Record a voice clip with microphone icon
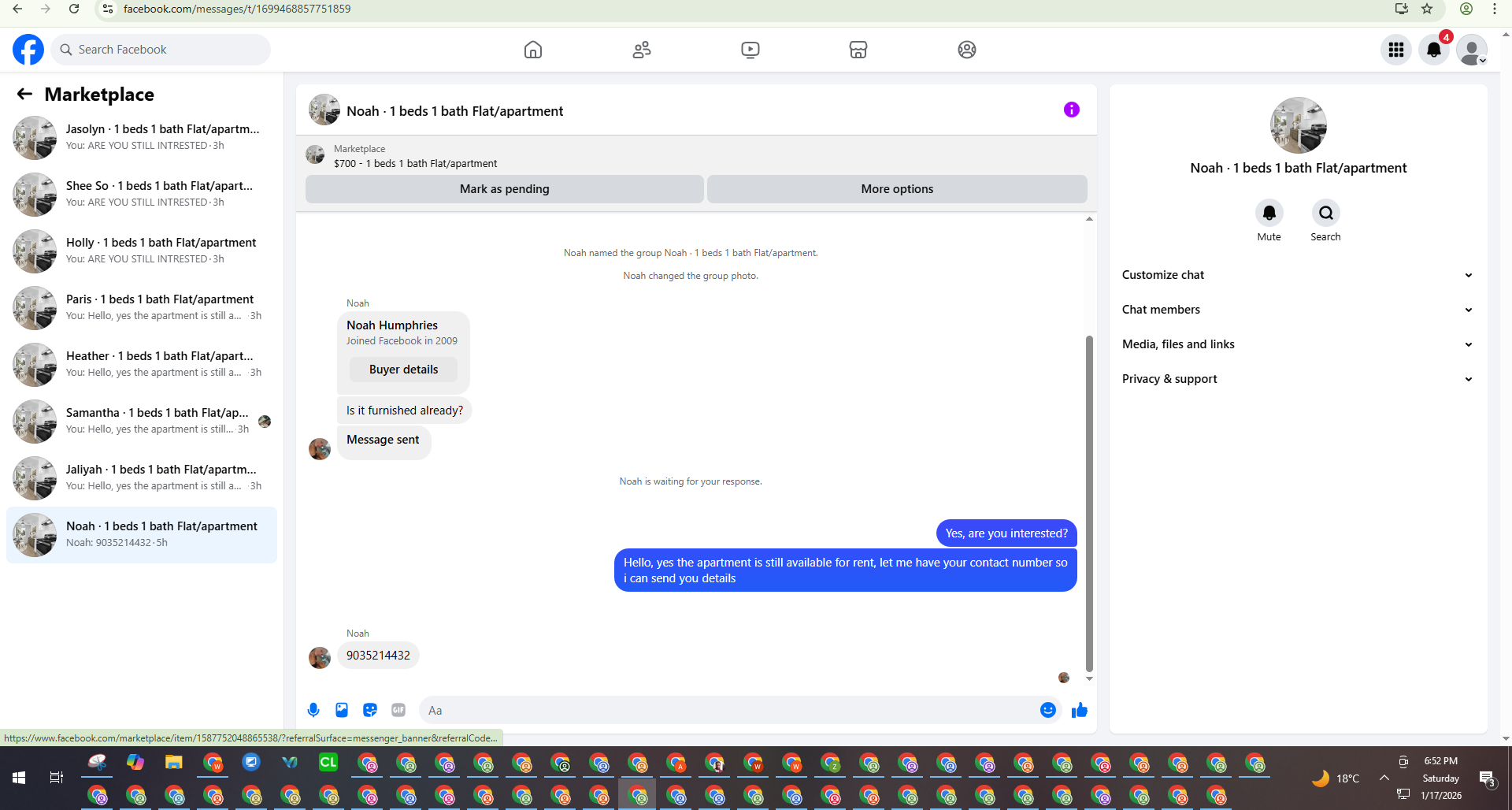The width and height of the screenshot is (1512, 810). pyautogui.click(x=313, y=710)
